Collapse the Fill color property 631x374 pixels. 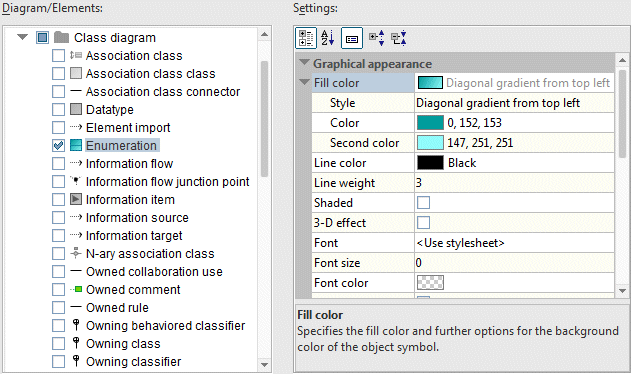(304, 82)
